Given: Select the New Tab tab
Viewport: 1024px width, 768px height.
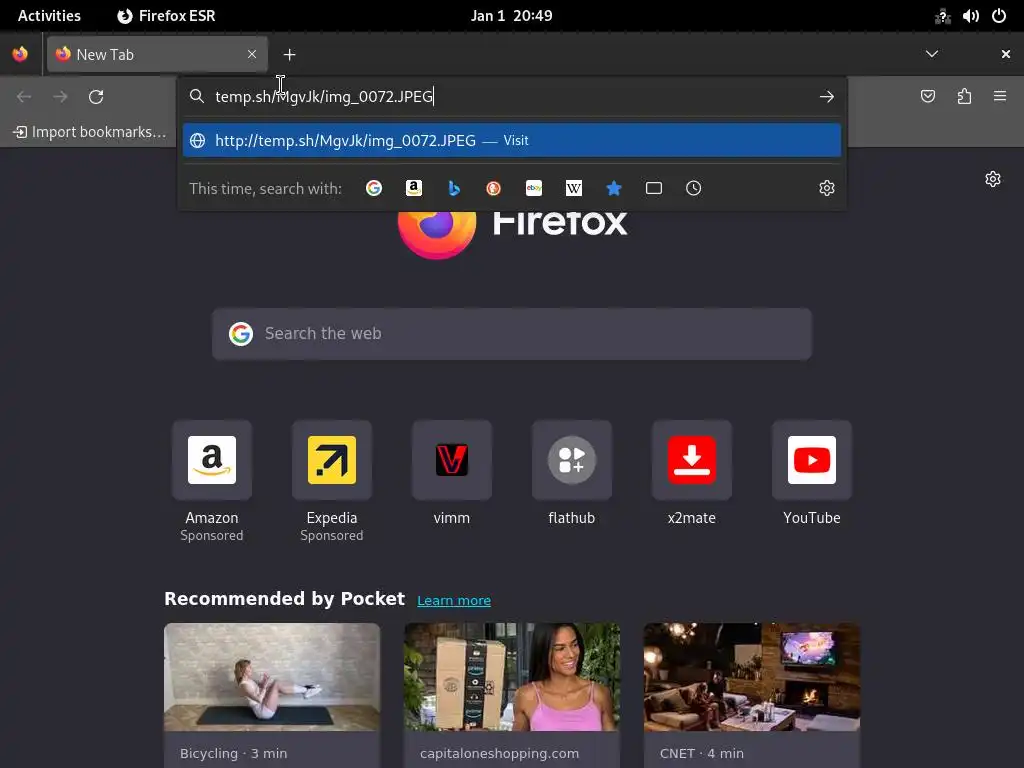Looking at the screenshot, I should click(157, 54).
